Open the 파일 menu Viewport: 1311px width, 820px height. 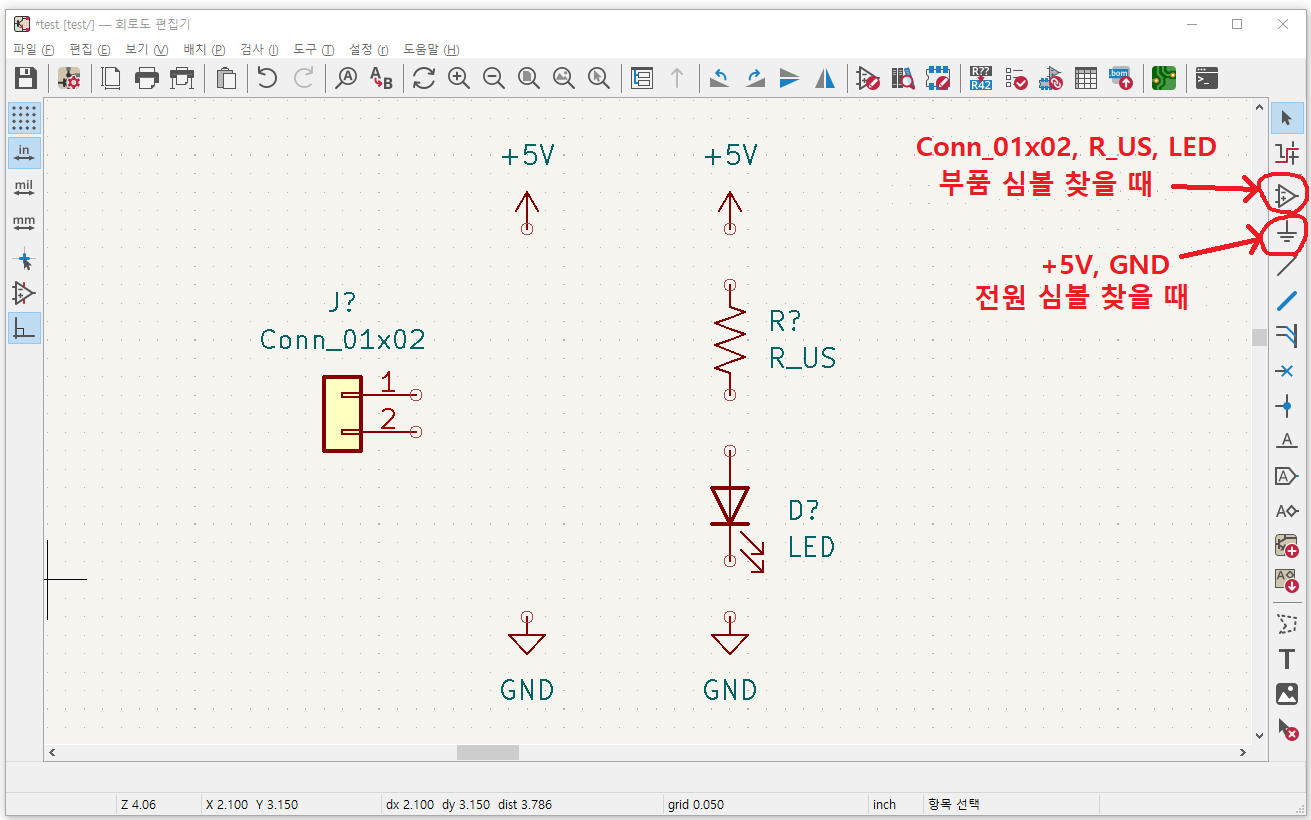33,49
